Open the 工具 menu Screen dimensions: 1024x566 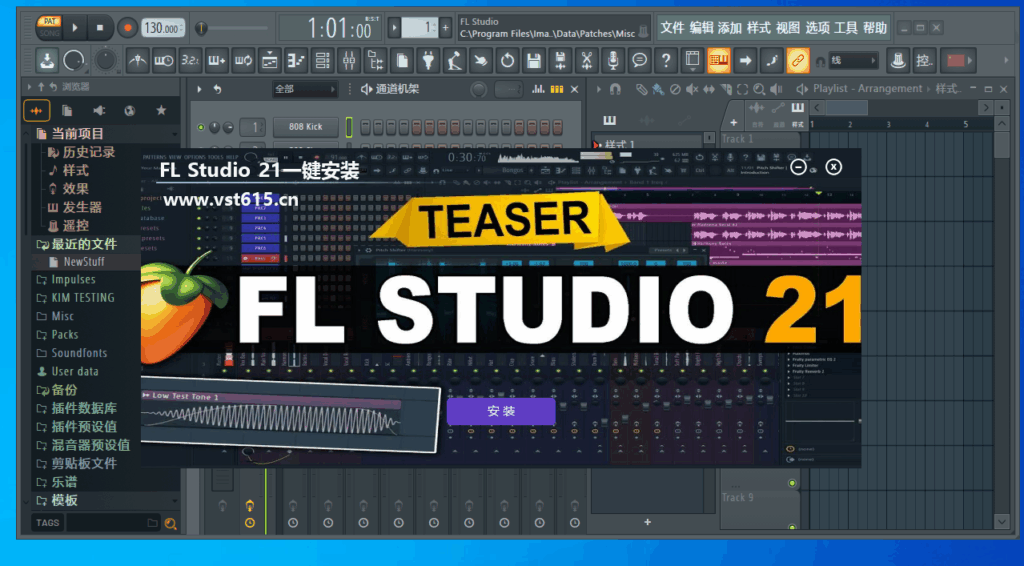[846, 27]
